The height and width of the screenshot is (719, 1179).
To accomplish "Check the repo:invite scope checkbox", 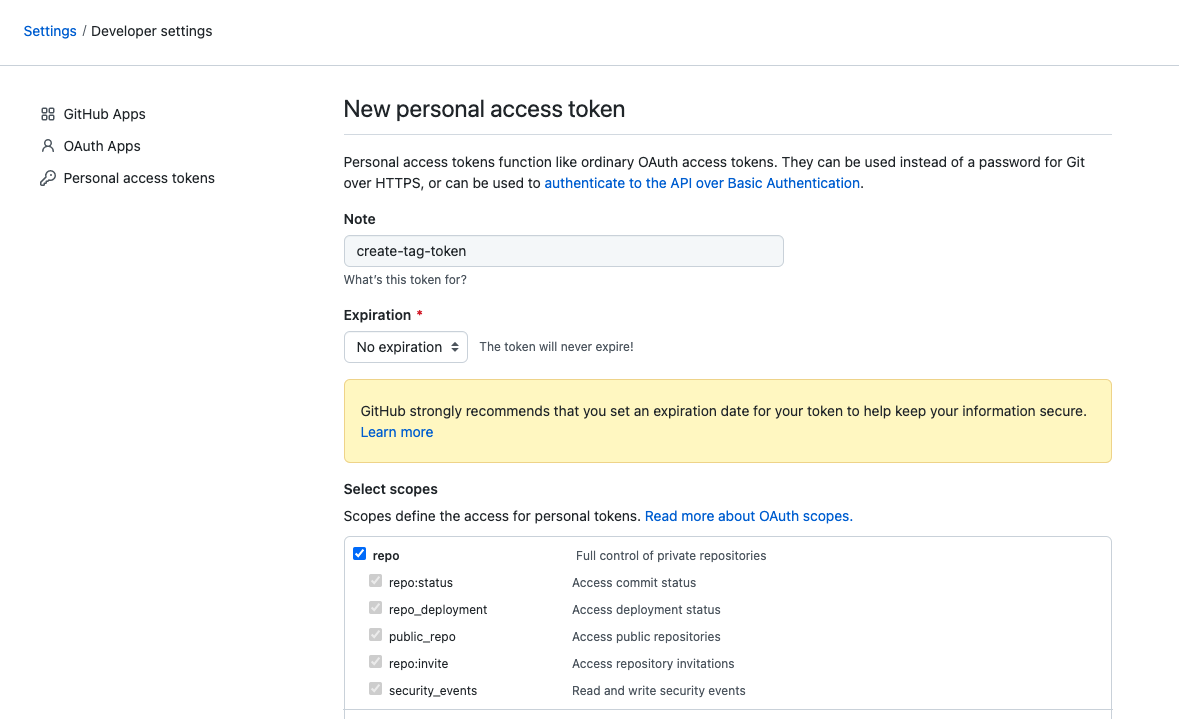I will [x=375, y=661].
